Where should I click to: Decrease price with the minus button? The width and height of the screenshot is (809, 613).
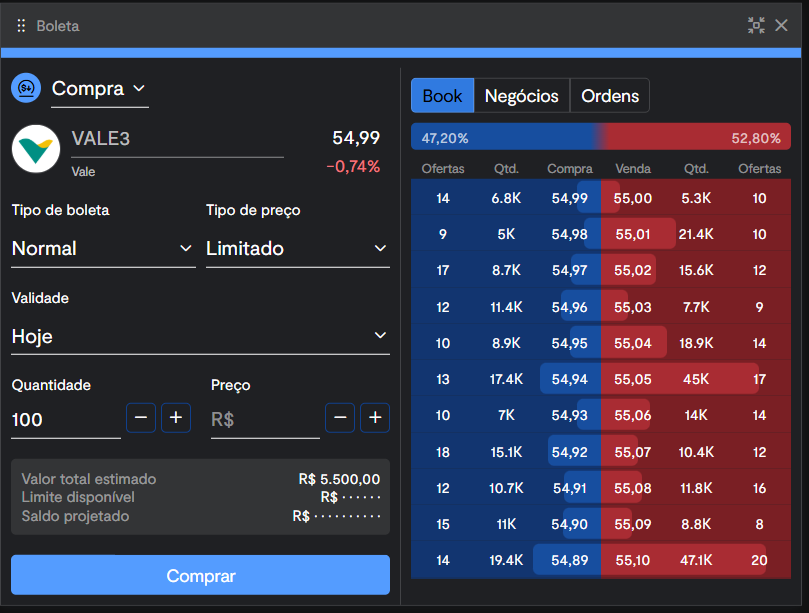coord(340,418)
